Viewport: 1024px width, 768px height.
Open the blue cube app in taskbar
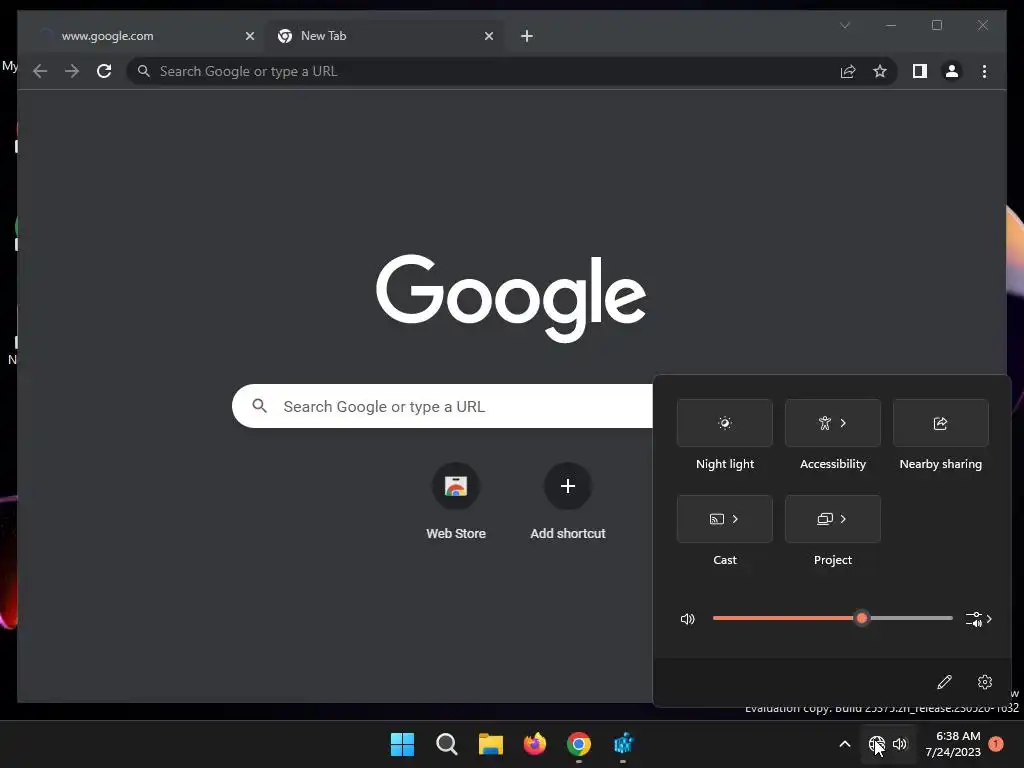click(x=623, y=744)
